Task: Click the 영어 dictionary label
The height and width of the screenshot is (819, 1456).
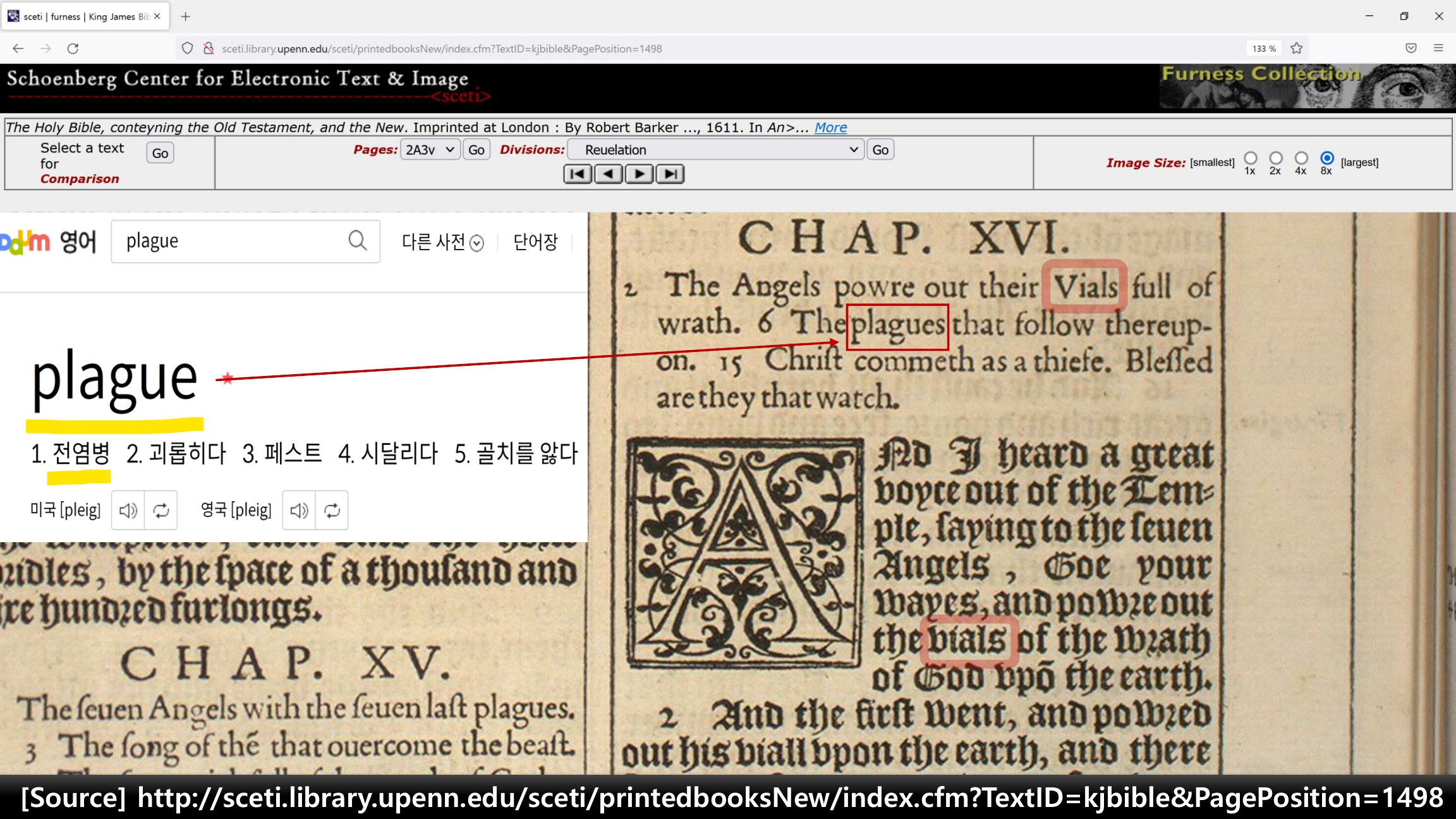Action: (78, 242)
